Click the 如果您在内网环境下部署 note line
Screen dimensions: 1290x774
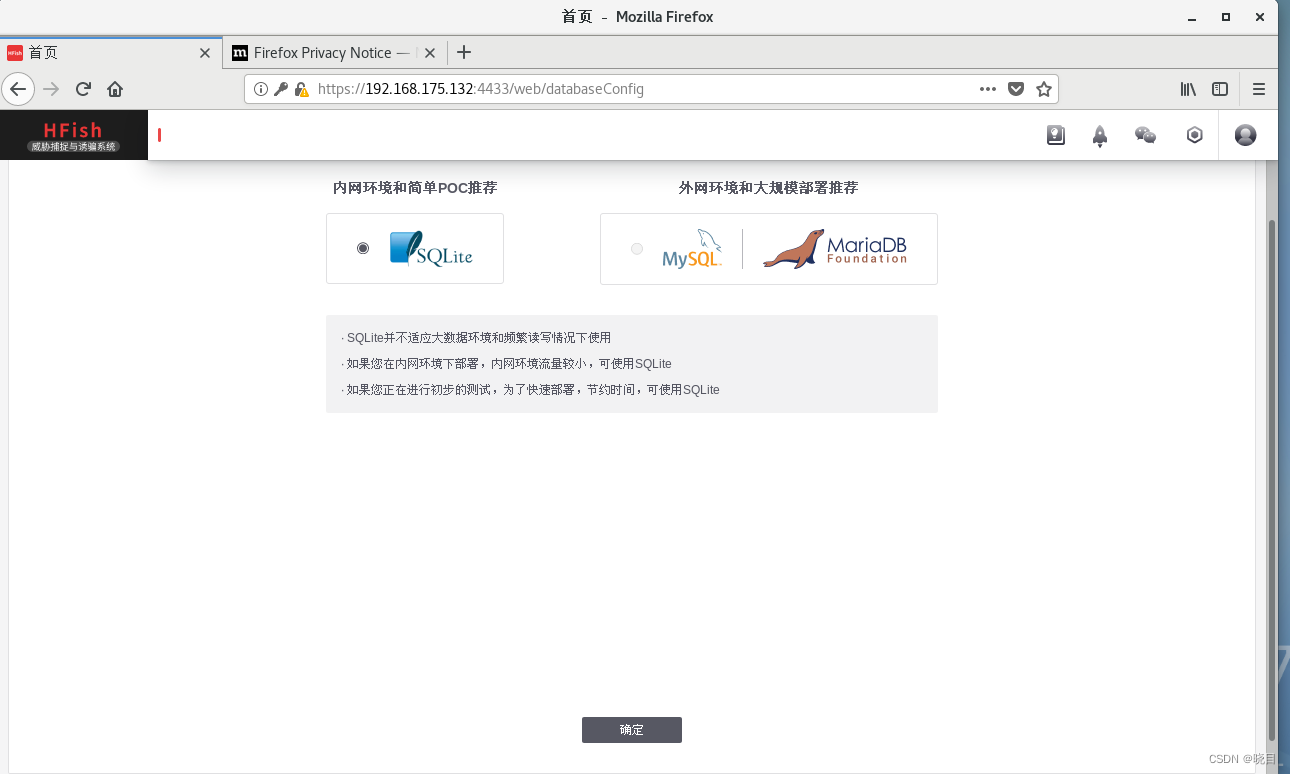pyautogui.click(x=506, y=364)
